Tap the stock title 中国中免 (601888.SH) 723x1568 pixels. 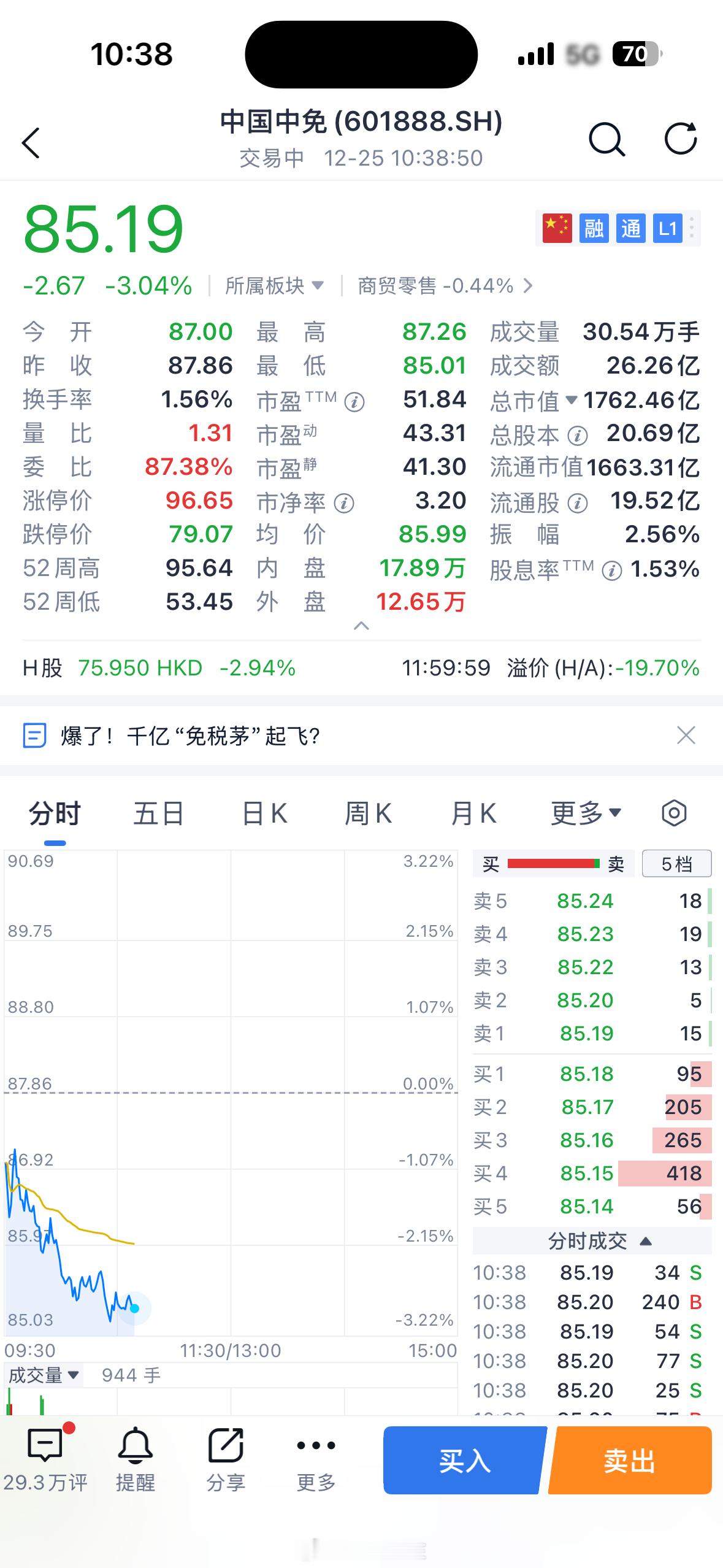click(x=361, y=121)
